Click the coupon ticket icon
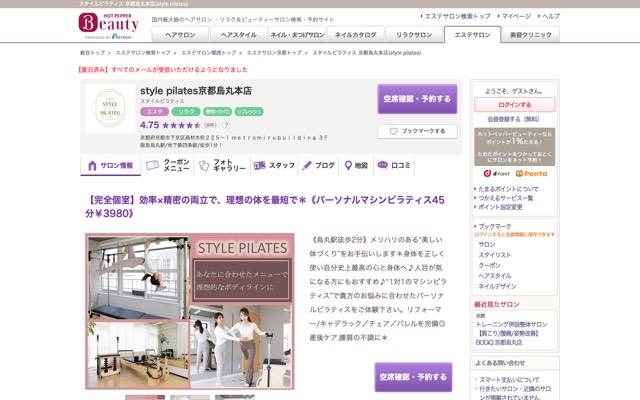The image size is (640, 400). [x=152, y=165]
